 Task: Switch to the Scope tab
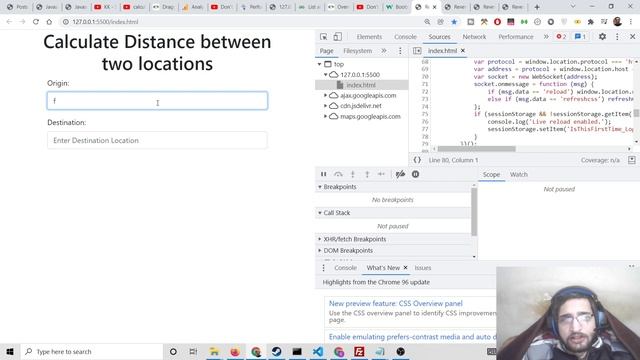pos(491,174)
